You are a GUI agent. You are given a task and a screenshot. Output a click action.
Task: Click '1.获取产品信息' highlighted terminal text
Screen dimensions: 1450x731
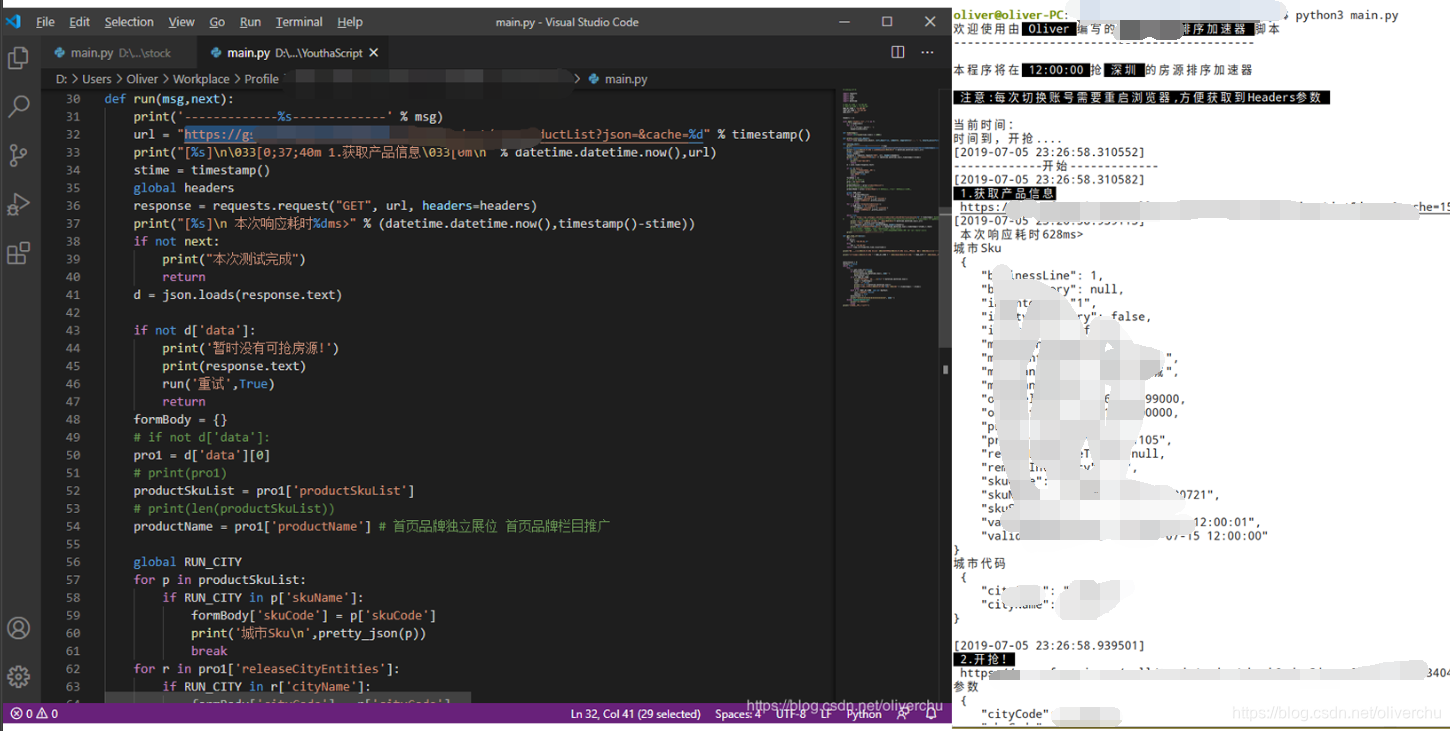[x=1005, y=193]
